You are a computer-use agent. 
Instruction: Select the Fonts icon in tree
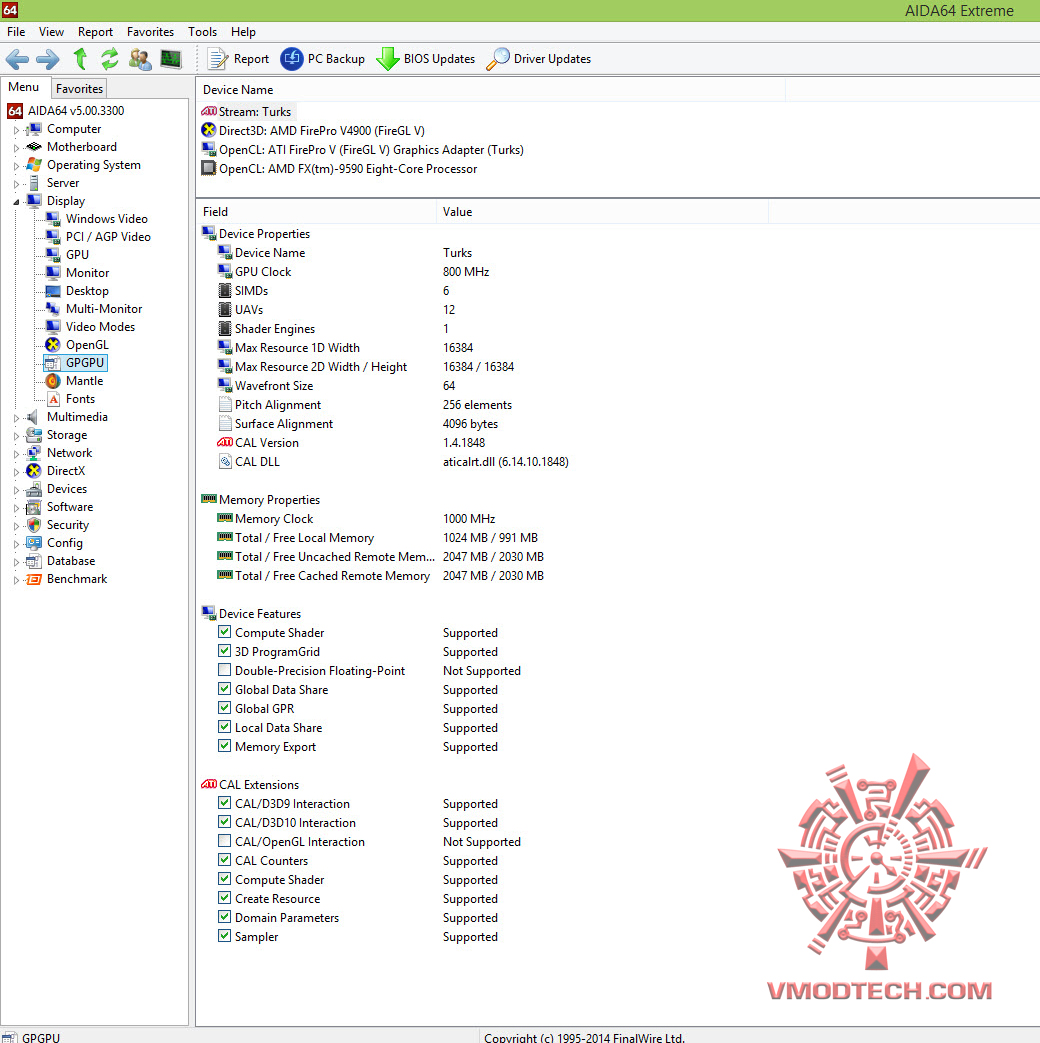[54, 399]
